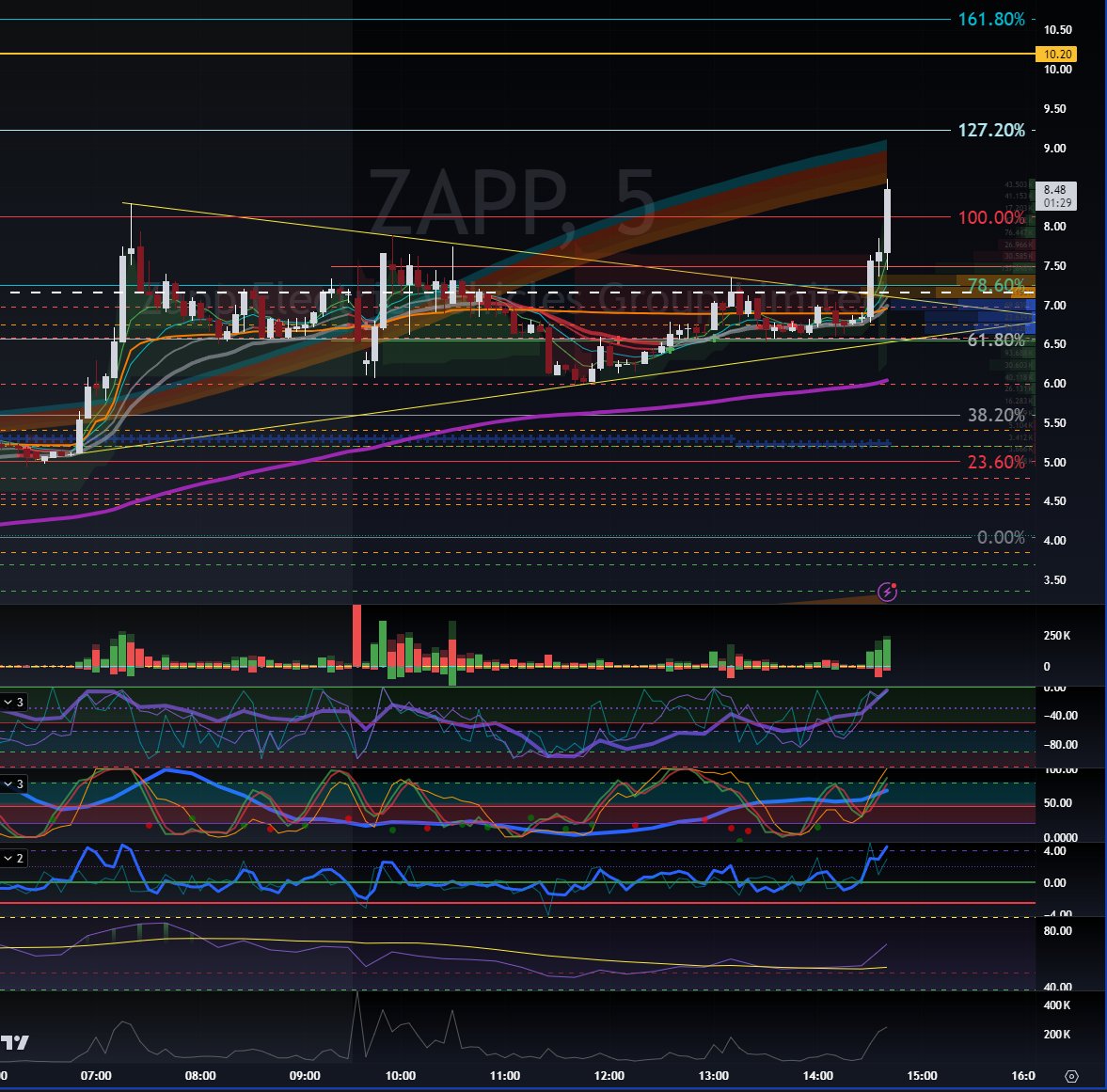Select the 127.20% Fibonacci level label
The image size is (1107, 1092).
pyautogui.click(x=991, y=130)
